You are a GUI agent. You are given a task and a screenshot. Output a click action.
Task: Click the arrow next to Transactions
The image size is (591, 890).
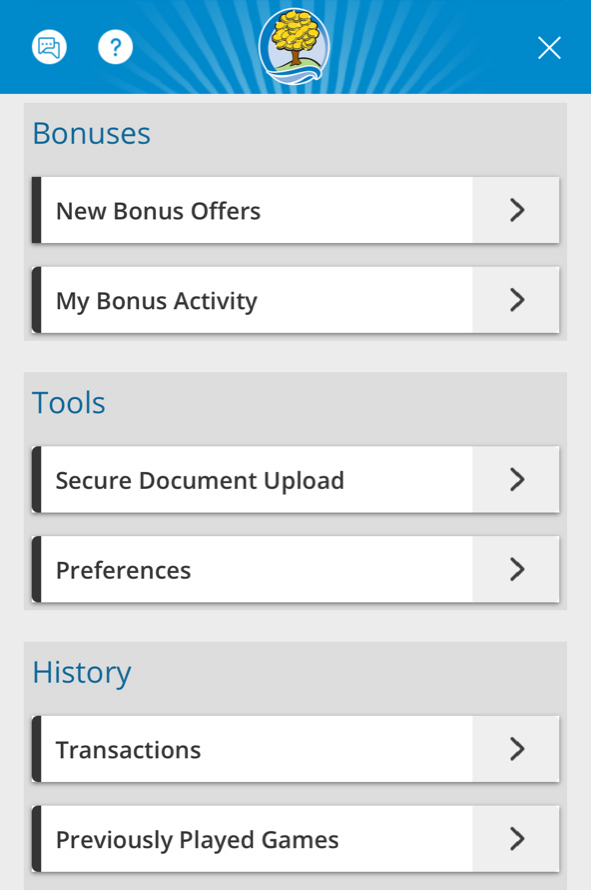[x=515, y=749]
